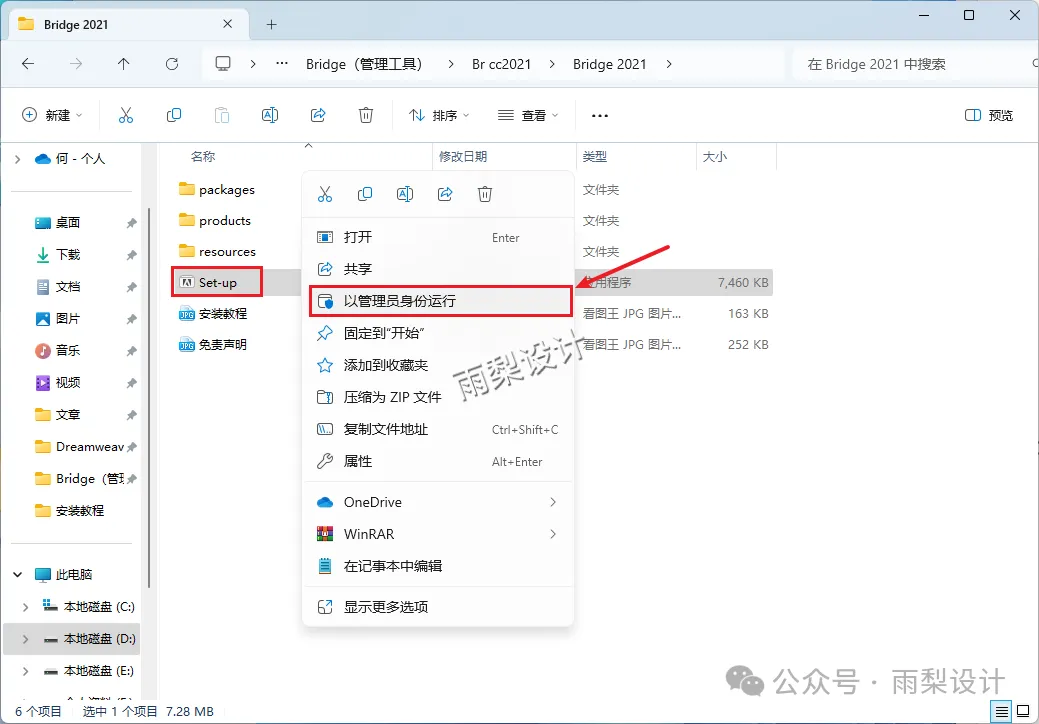Select 以管理员身份运行 in the context menu
Image resolution: width=1039 pixels, height=724 pixels.
(440, 301)
